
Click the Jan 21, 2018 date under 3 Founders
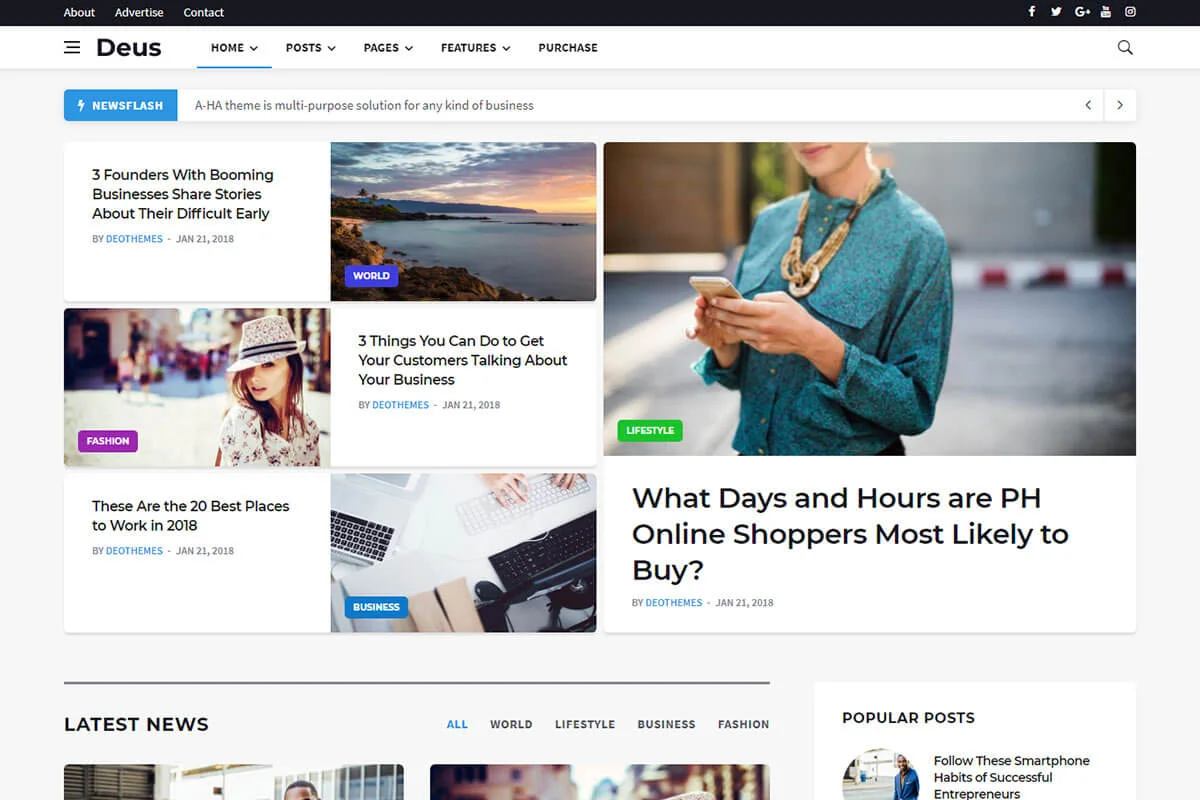point(205,239)
